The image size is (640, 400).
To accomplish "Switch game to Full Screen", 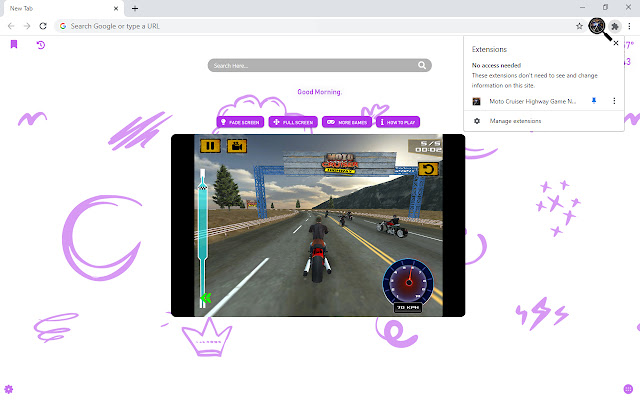I will pyautogui.click(x=293, y=122).
